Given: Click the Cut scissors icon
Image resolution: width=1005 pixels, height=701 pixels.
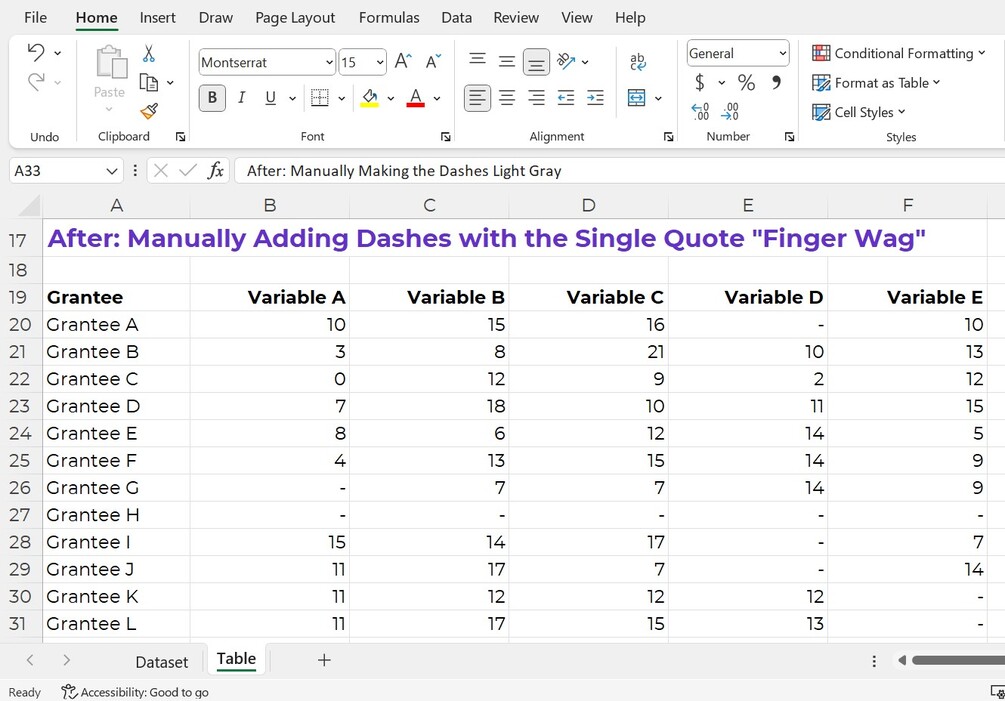Looking at the screenshot, I should click(x=149, y=53).
